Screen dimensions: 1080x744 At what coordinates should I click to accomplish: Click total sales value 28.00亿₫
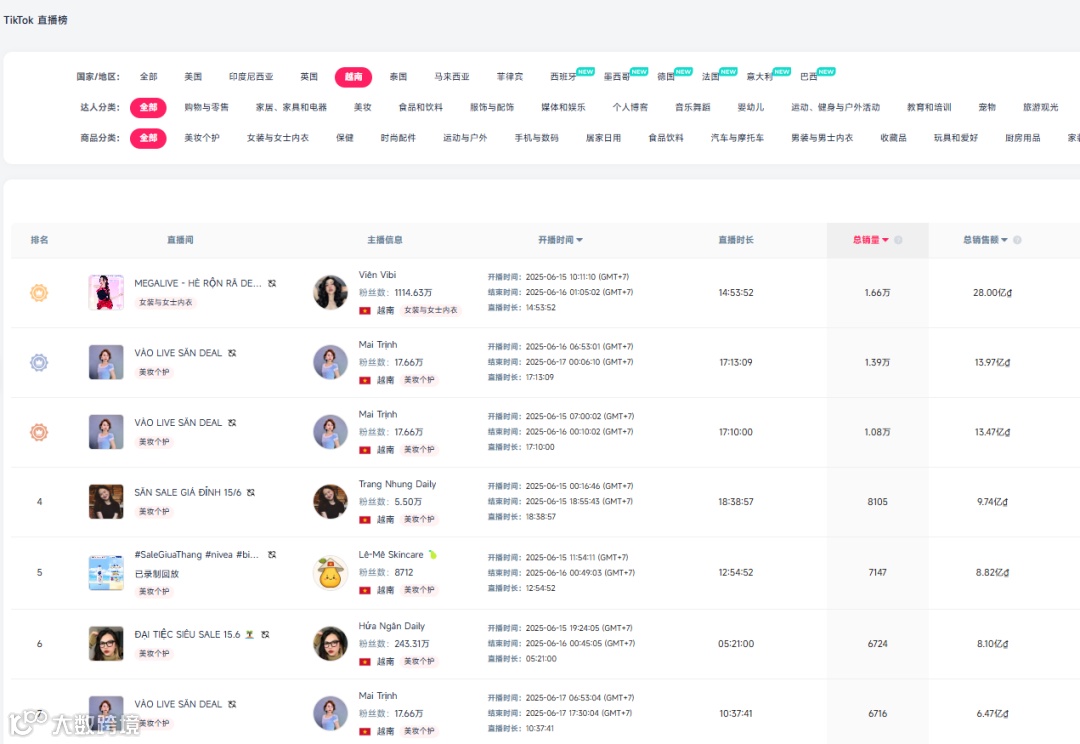[993, 293]
